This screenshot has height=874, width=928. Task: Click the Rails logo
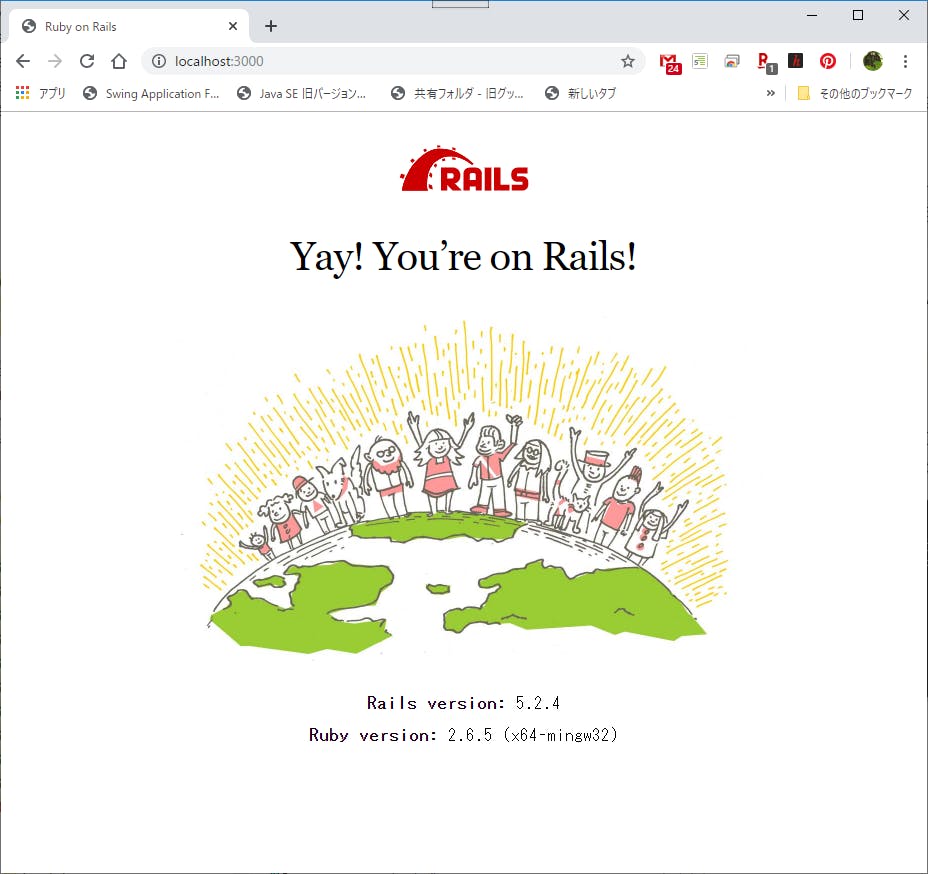coord(465,169)
